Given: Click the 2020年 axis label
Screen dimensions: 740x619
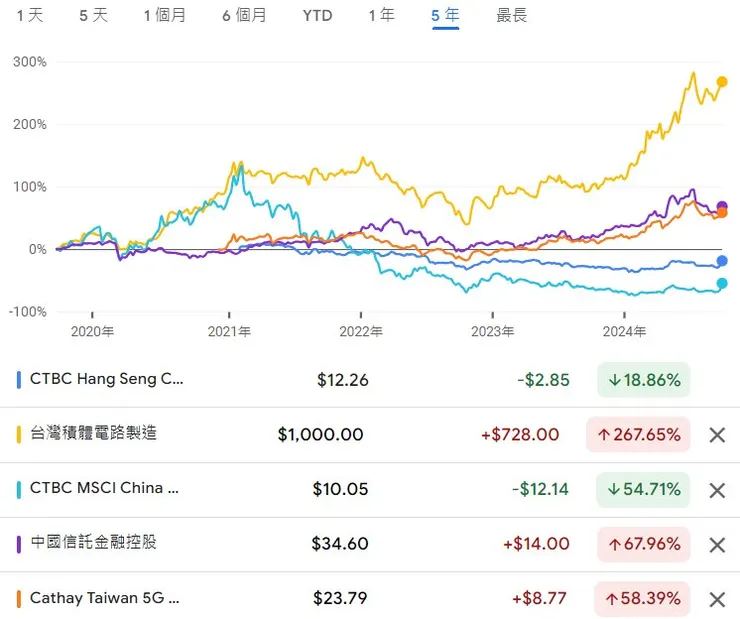Looking at the screenshot, I should tap(92, 331).
